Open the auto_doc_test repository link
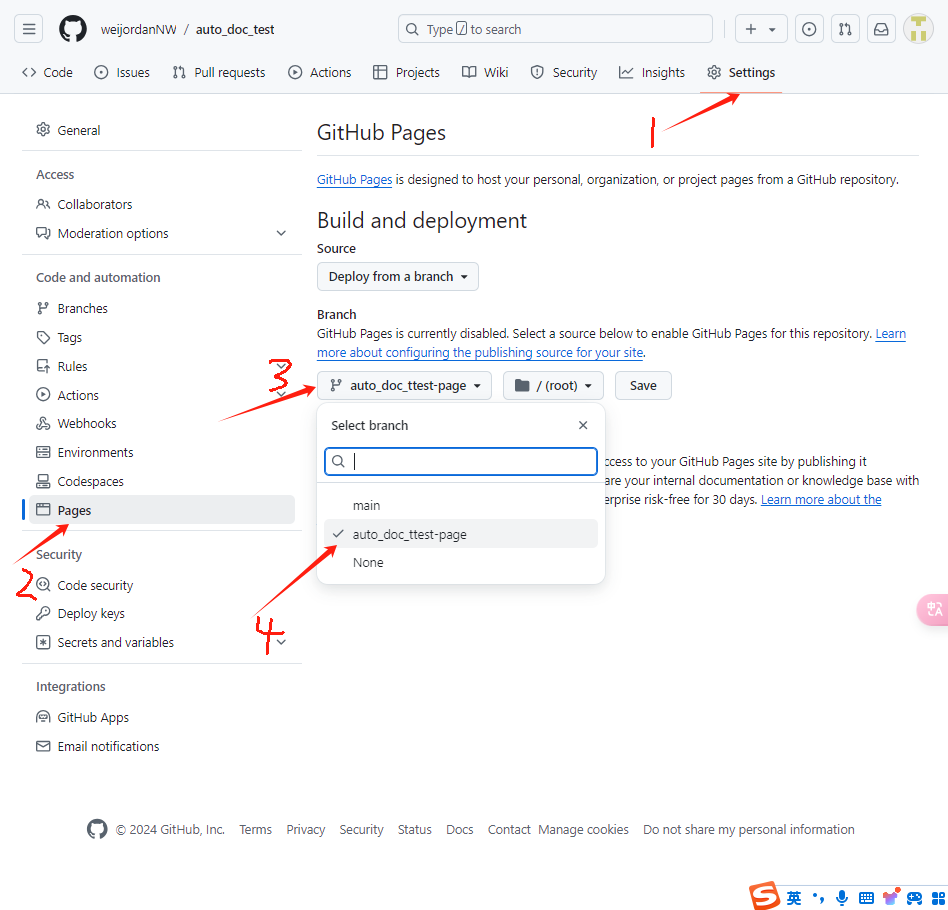The image size is (948, 910). point(235,30)
